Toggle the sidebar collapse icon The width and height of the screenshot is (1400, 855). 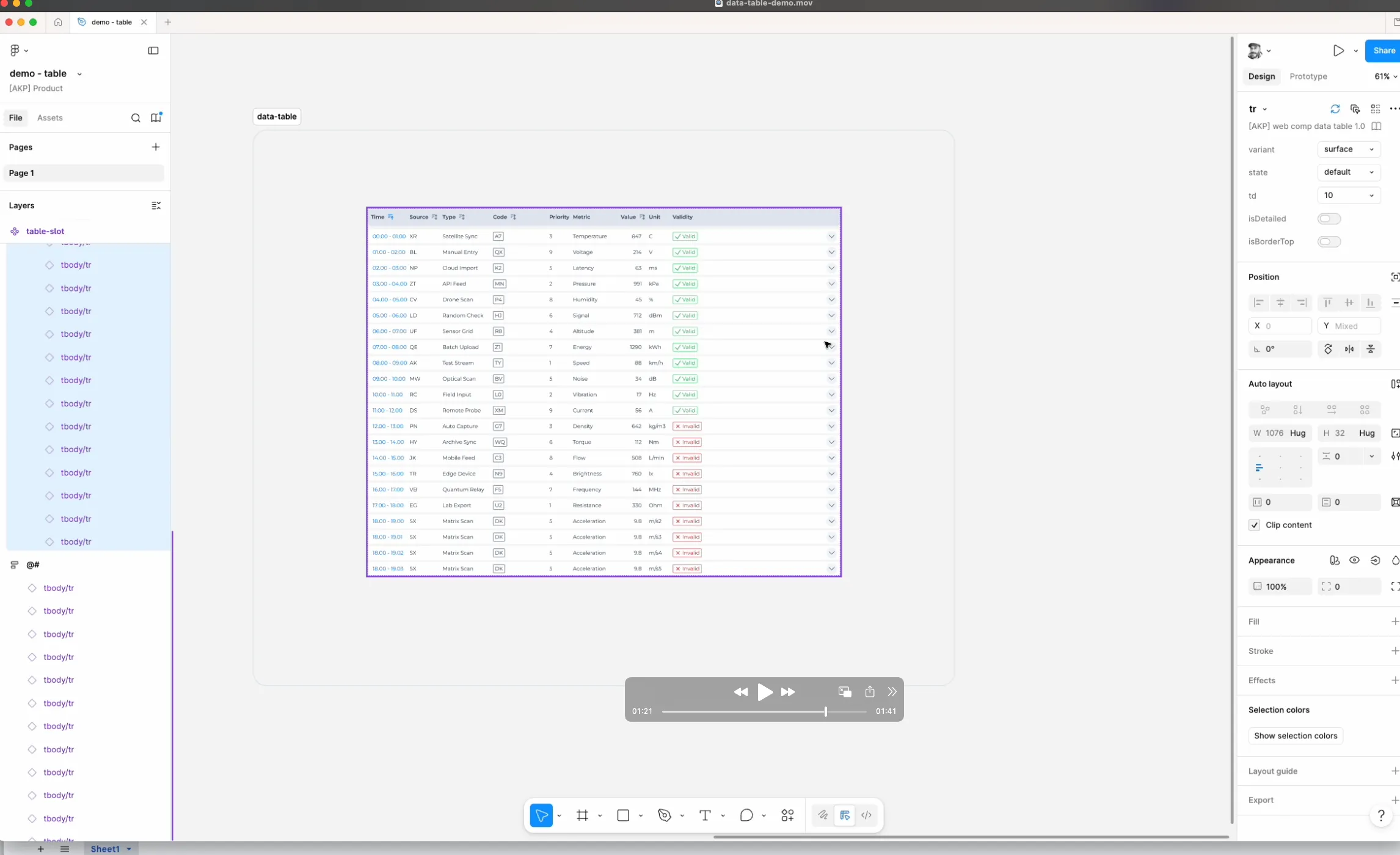pos(153,51)
